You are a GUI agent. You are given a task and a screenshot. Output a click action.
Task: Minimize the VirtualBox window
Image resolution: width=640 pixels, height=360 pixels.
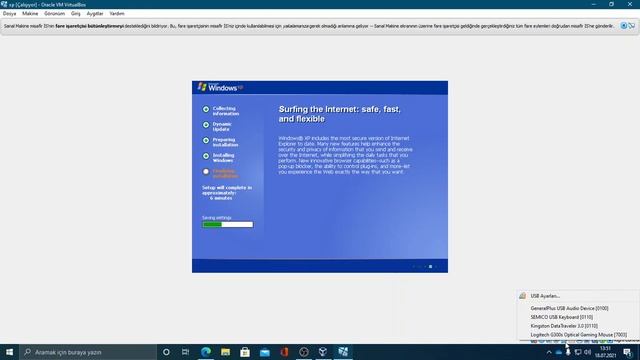click(x=593, y=4)
